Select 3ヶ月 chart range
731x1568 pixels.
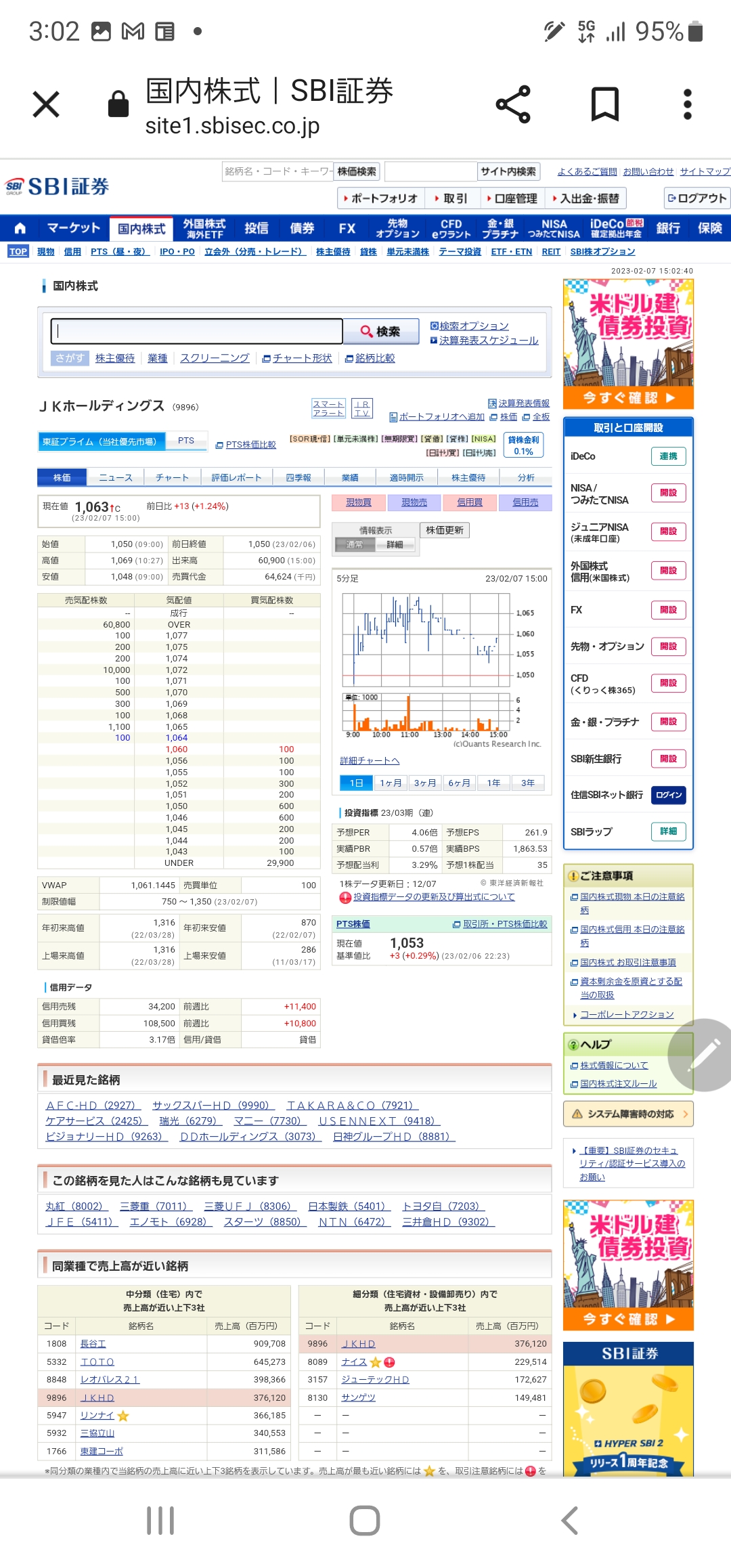point(425,783)
